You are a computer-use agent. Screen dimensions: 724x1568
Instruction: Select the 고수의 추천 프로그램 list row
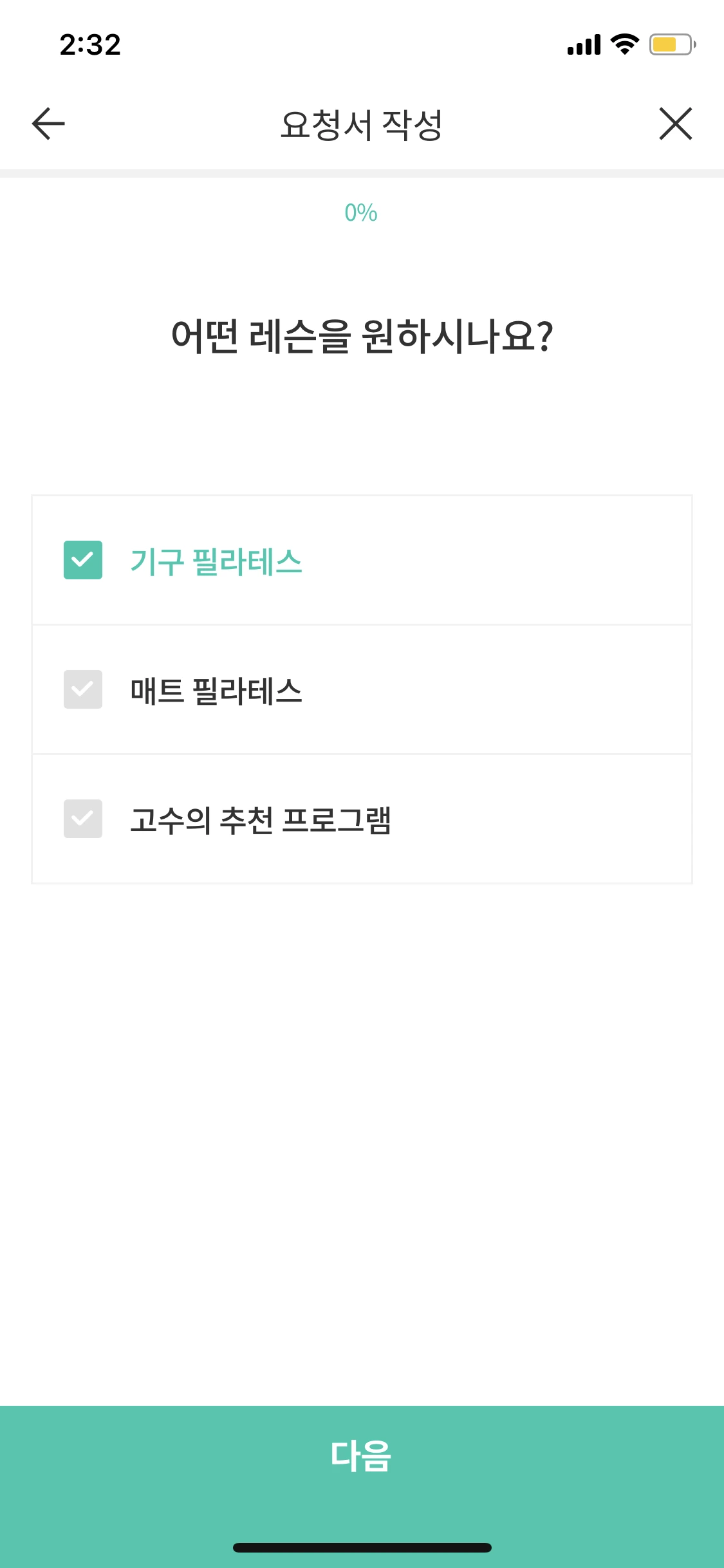tap(362, 819)
